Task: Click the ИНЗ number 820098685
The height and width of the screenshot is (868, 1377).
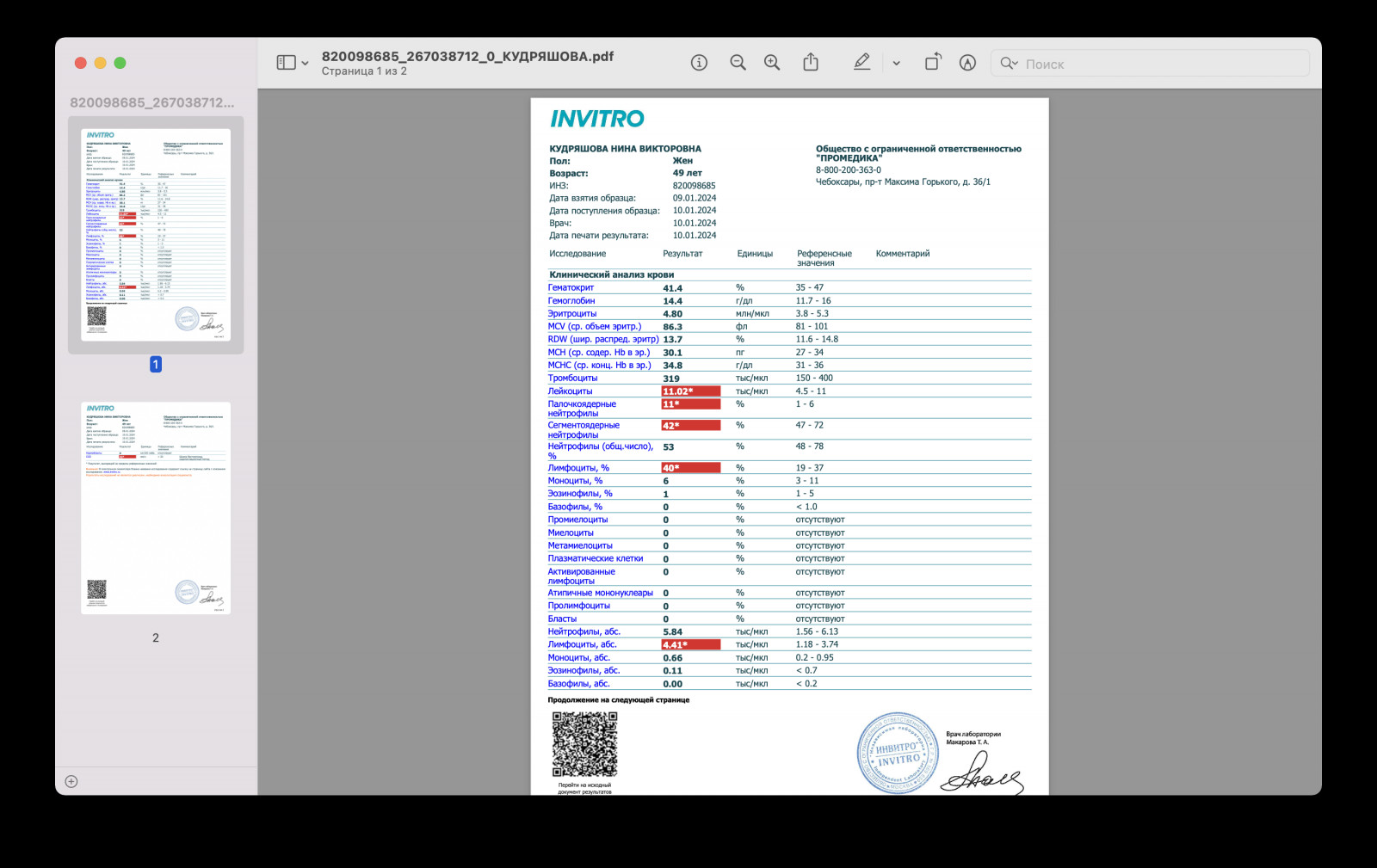Action: coord(695,186)
